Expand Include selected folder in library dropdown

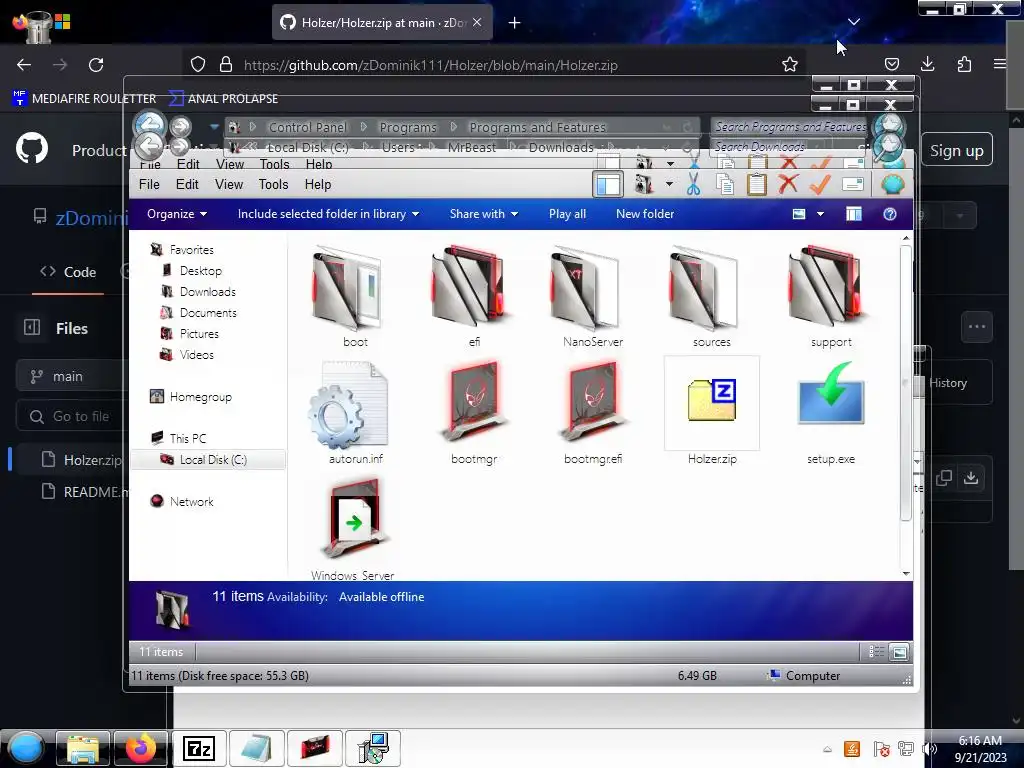point(328,214)
